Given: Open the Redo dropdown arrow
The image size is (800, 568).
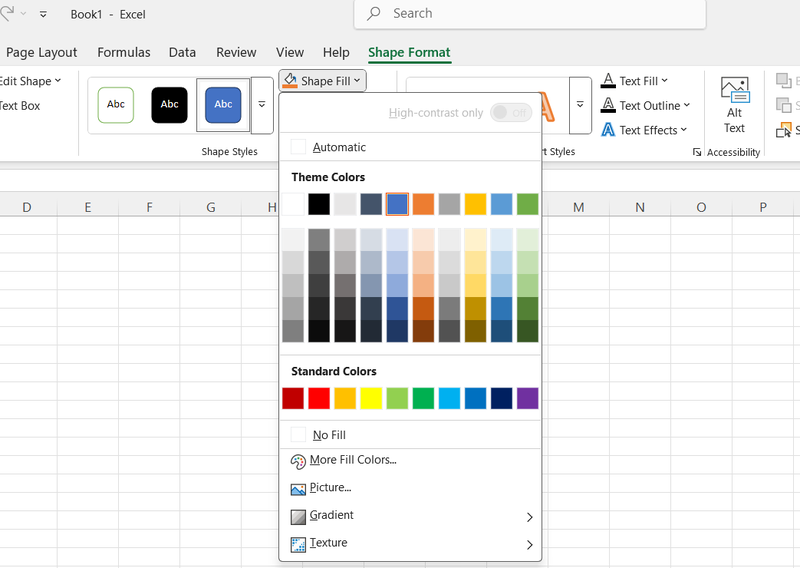Looking at the screenshot, I should coord(23,14).
